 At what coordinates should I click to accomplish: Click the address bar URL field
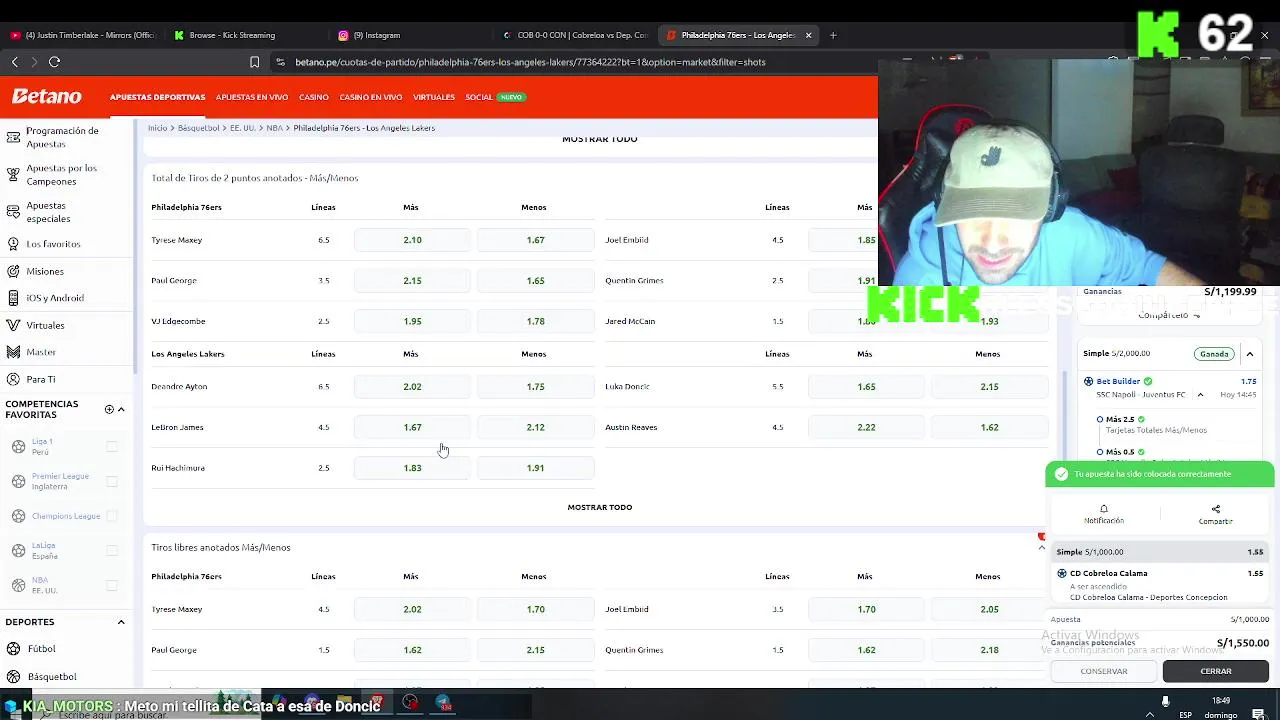click(x=530, y=62)
